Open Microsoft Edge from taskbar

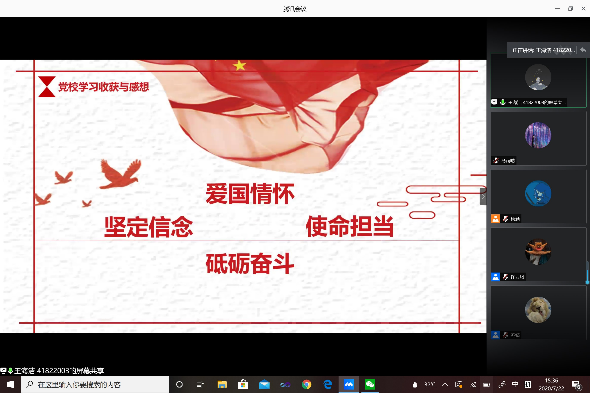pyautogui.click(x=328, y=384)
